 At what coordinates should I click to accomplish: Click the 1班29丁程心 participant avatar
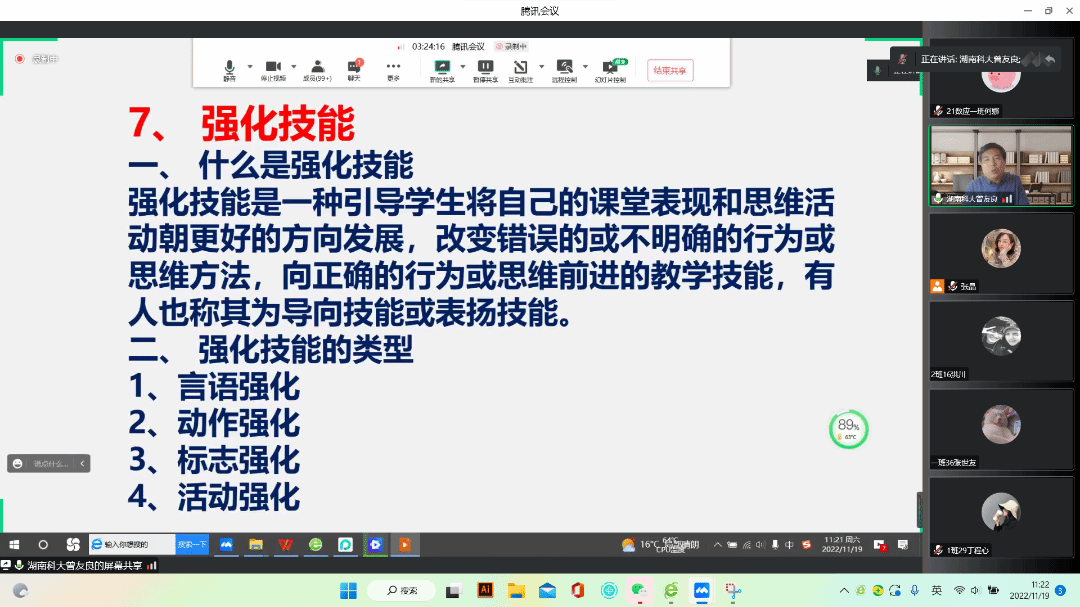pos(1001,512)
